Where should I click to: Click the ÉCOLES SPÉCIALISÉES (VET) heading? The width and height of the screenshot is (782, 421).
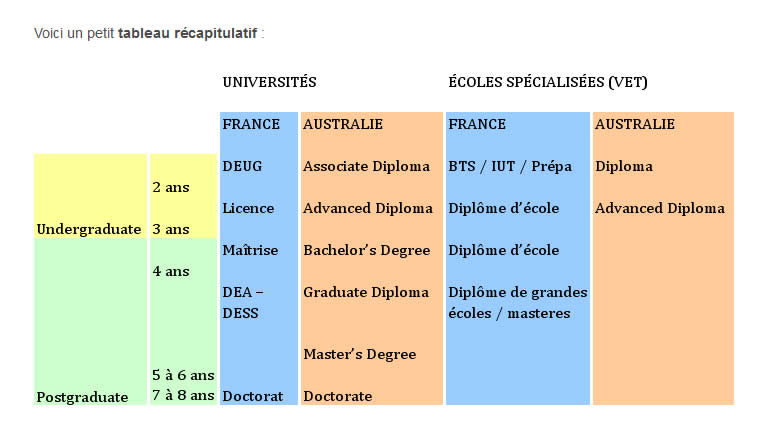click(x=547, y=82)
